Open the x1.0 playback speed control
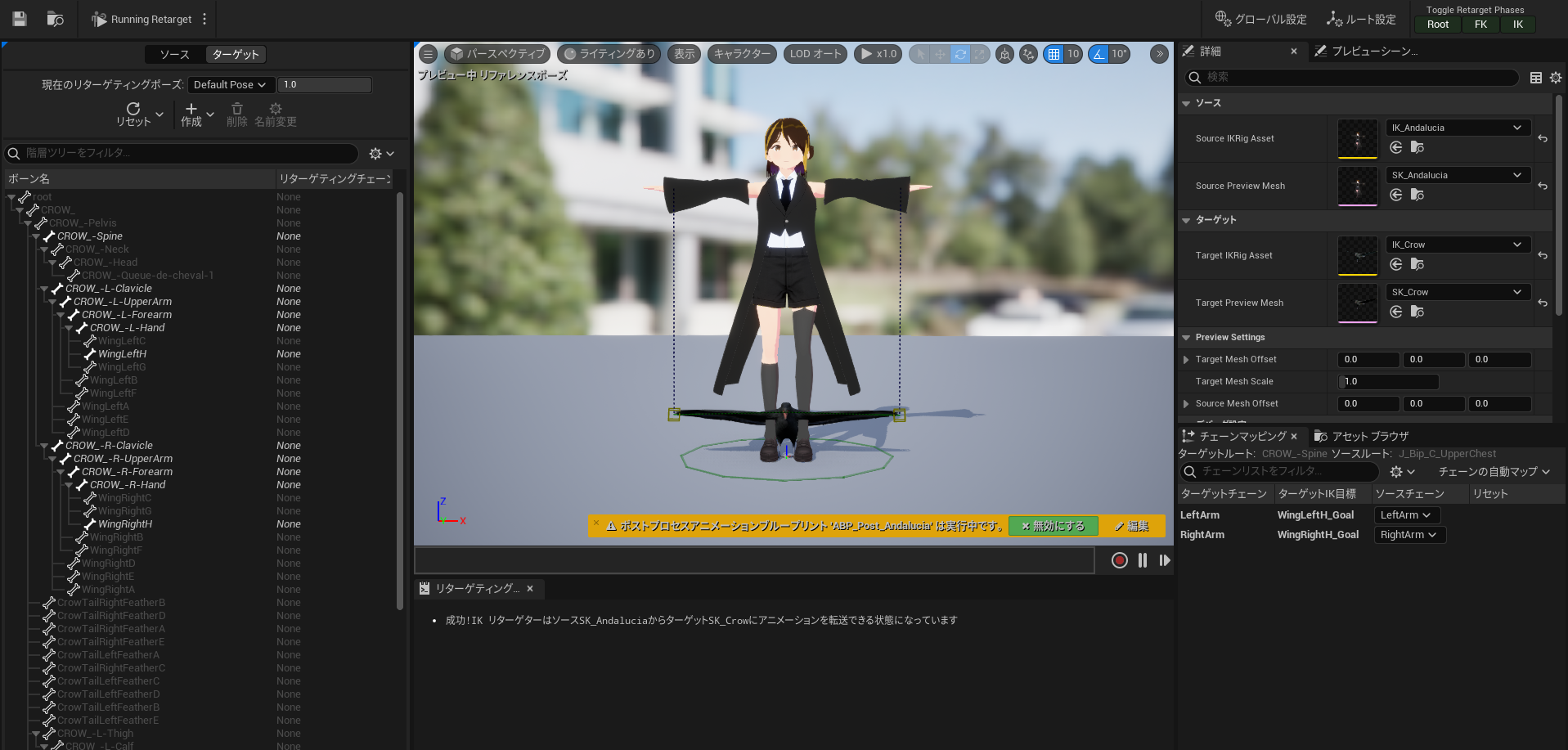 point(878,54)
